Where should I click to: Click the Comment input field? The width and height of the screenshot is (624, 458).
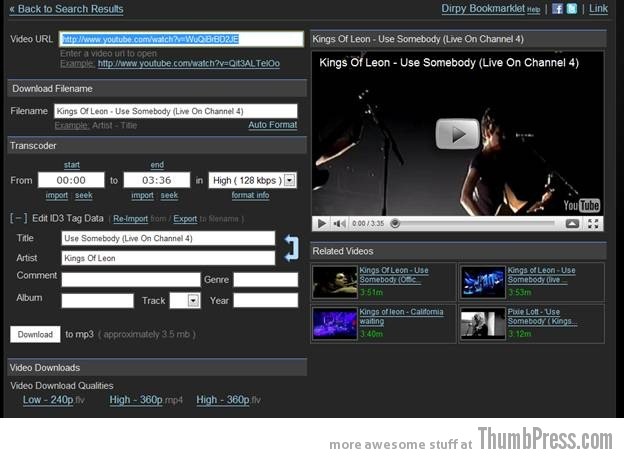[x=131, y=279]
